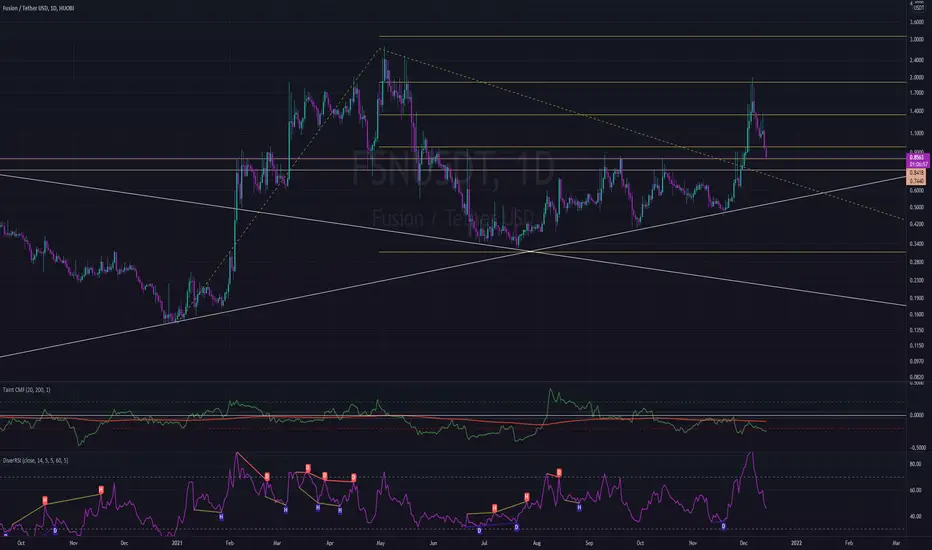Image resolution: width=932 pixels, height=550 pixels.
Task: Click the 60.00 level on RSI scale
Action: click(x=916, y=491)
